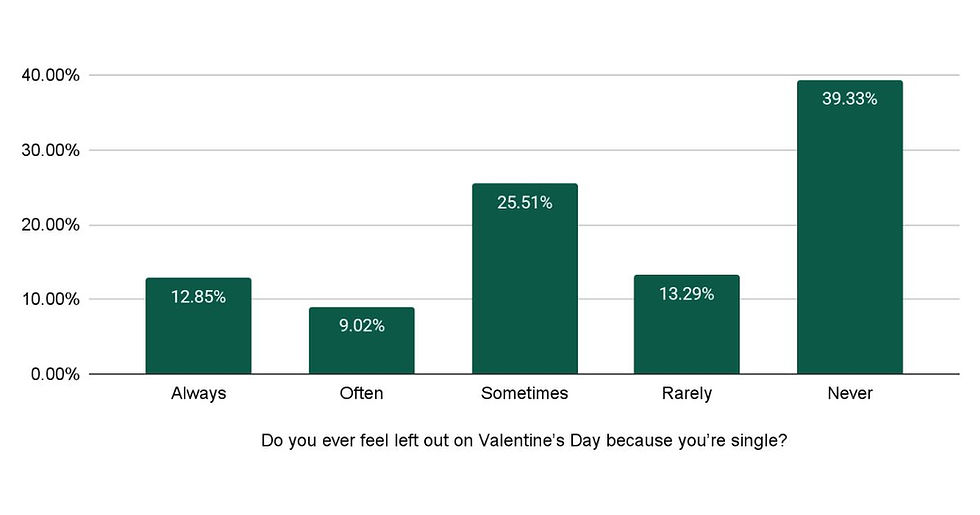The image size is (980, 515).
Task: Select the 30.00% y-axis tick label
Action: coord(51,151)
